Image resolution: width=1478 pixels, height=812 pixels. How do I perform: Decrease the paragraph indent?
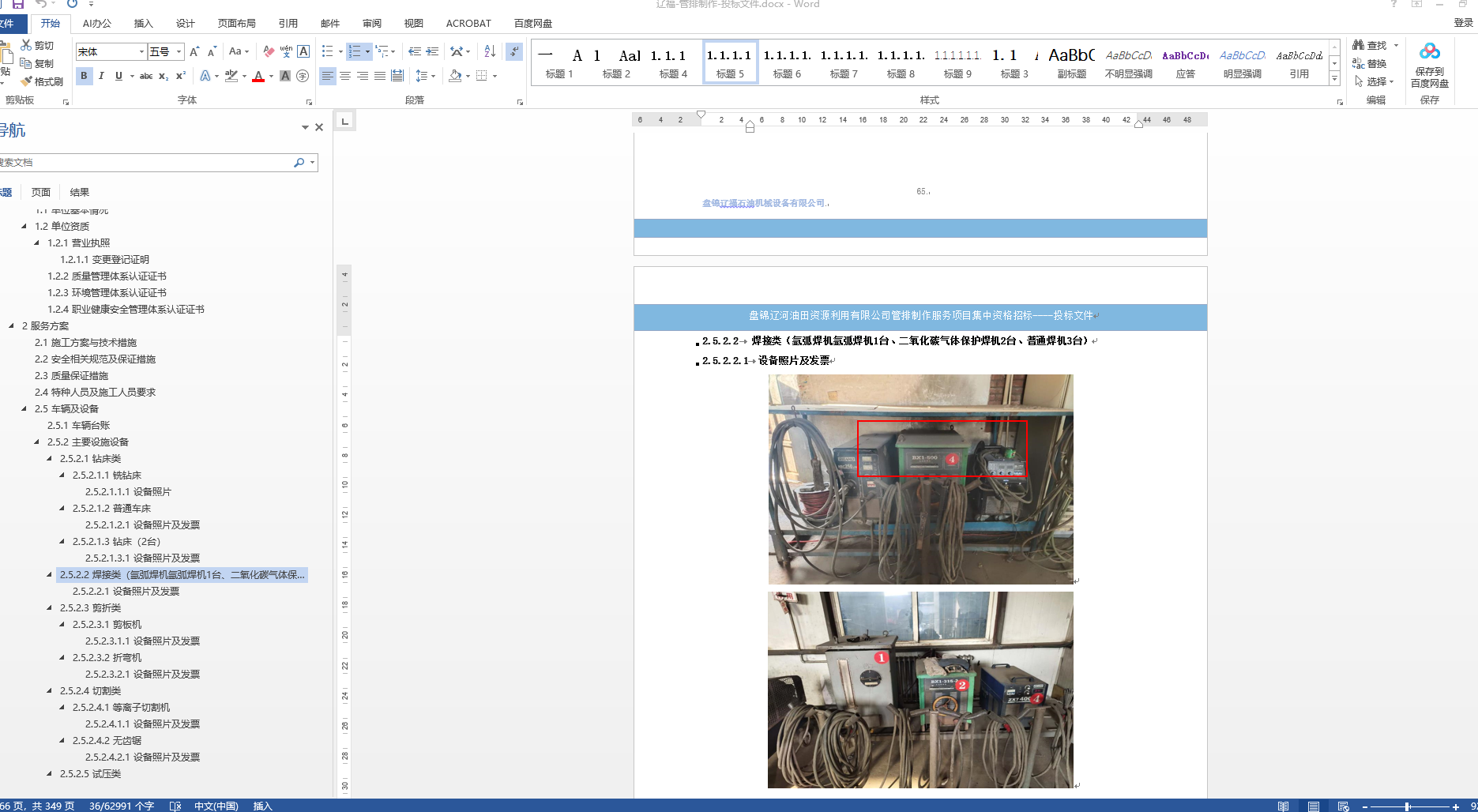point(415,52)
